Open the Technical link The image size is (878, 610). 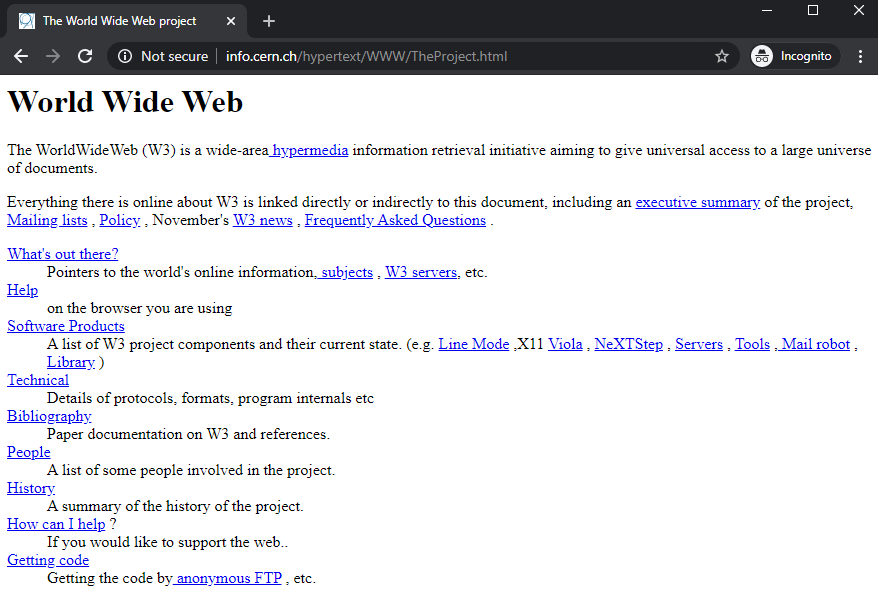(38, 380)
